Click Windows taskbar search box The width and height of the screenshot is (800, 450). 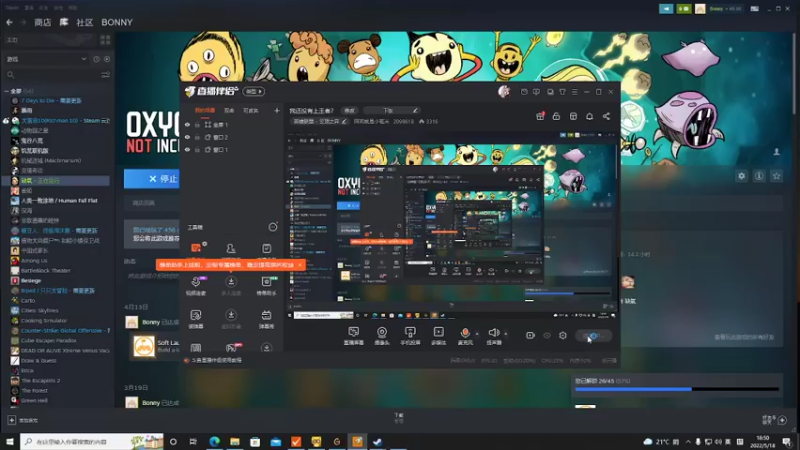(x=92, y=441)
